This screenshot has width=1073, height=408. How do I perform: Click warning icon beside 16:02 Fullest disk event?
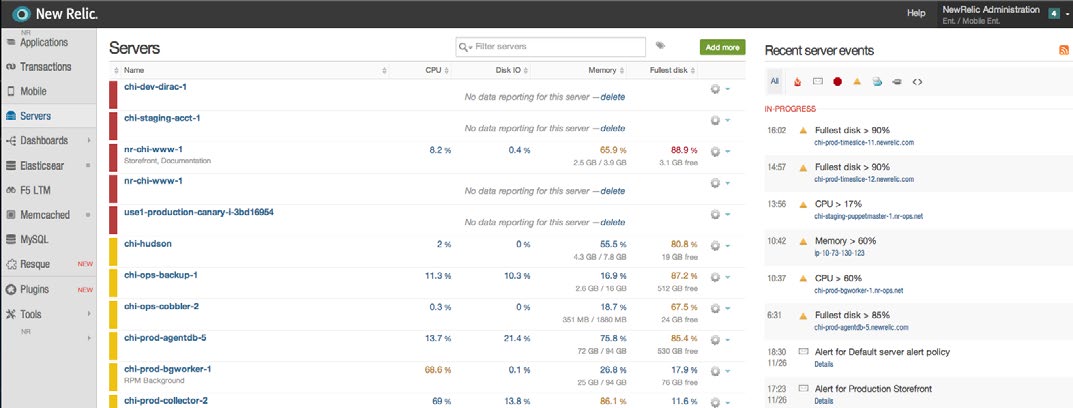(803, 130)
